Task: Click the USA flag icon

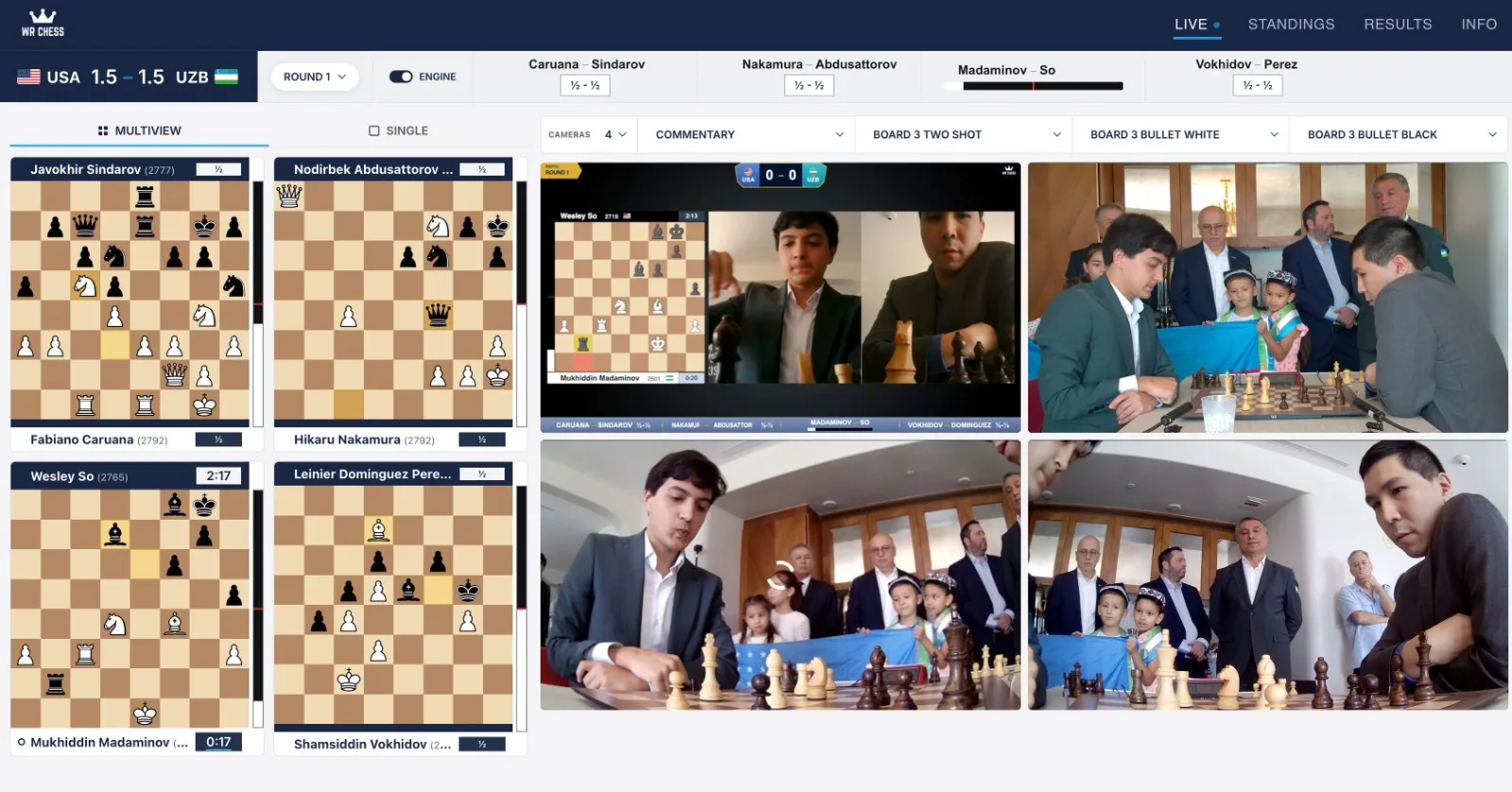Action: coord(28,77)
